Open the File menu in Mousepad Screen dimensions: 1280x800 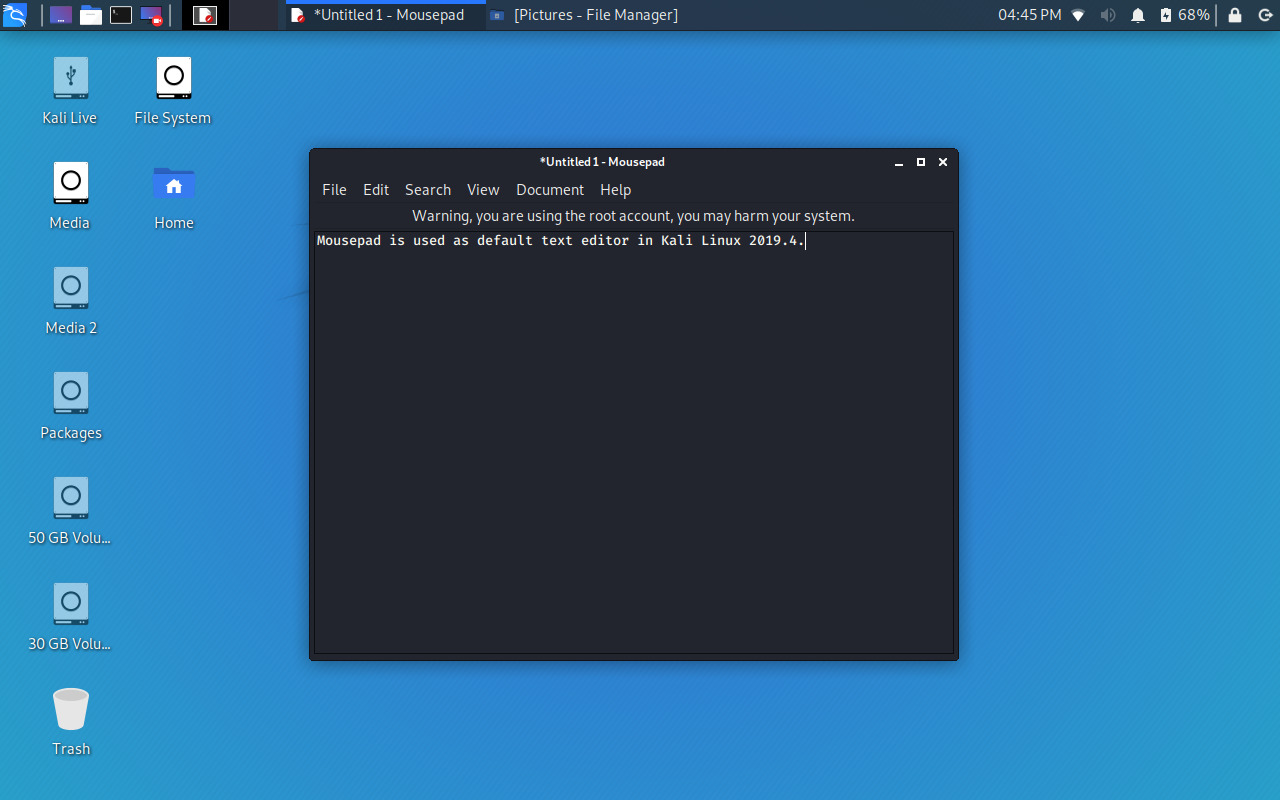click(x=334, y=189)
